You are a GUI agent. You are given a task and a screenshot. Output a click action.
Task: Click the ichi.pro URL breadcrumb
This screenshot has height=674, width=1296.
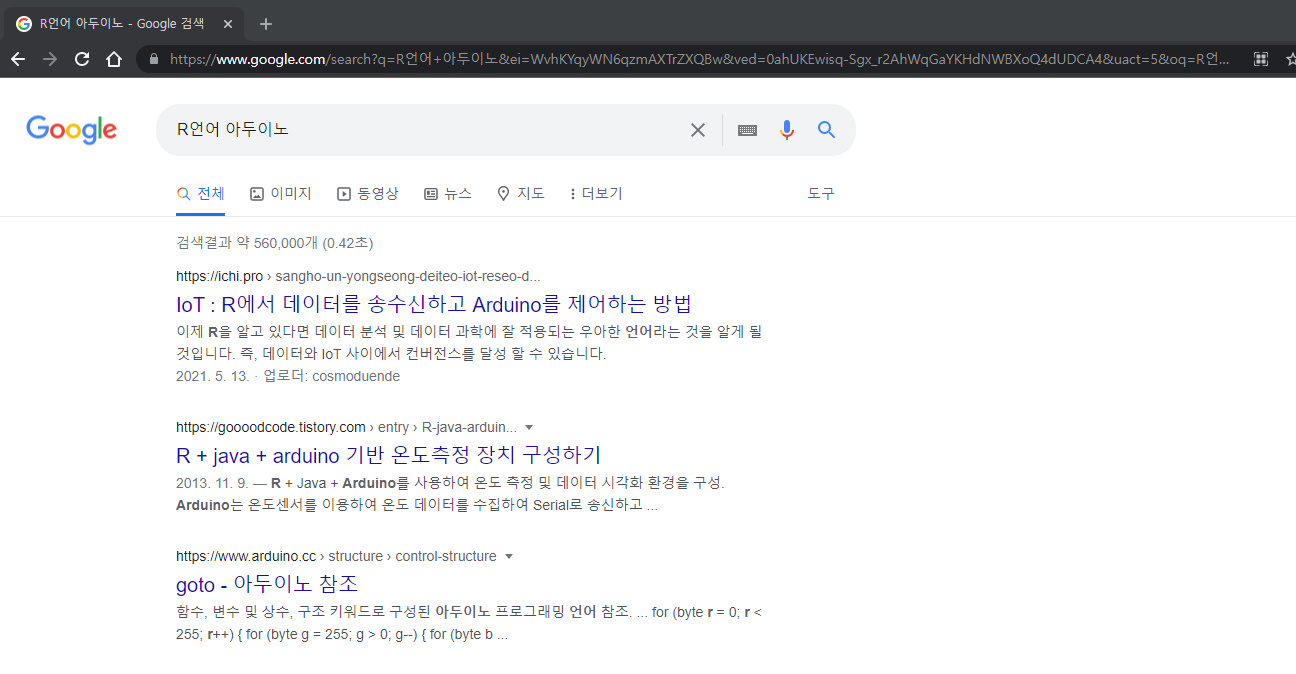pyautogui.click(x=358, y=276)
